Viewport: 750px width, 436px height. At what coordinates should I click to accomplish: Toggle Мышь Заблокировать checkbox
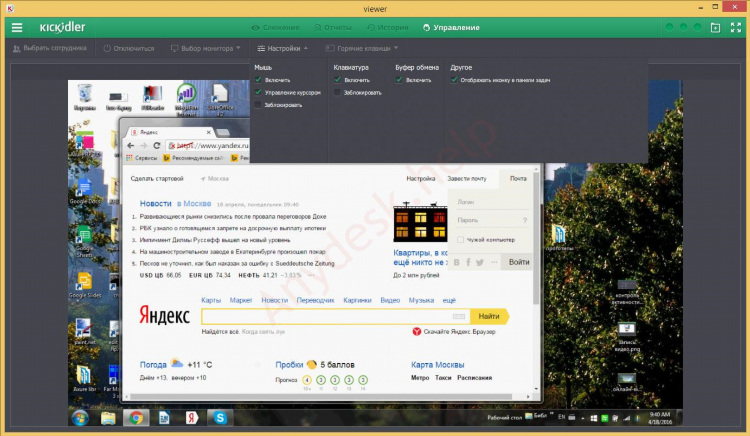pos(258,105)
